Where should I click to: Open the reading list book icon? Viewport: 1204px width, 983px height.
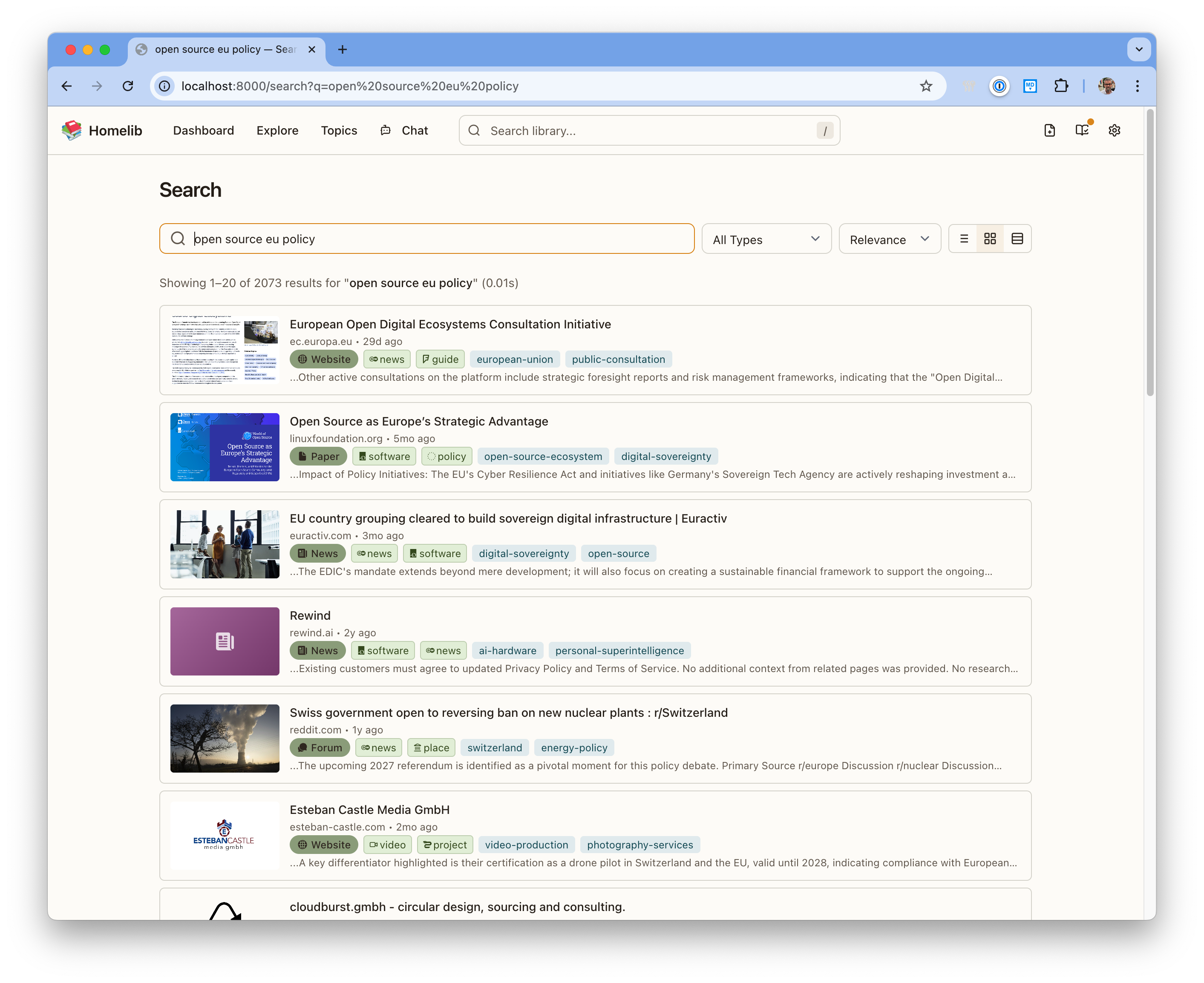pos(1082,131)
